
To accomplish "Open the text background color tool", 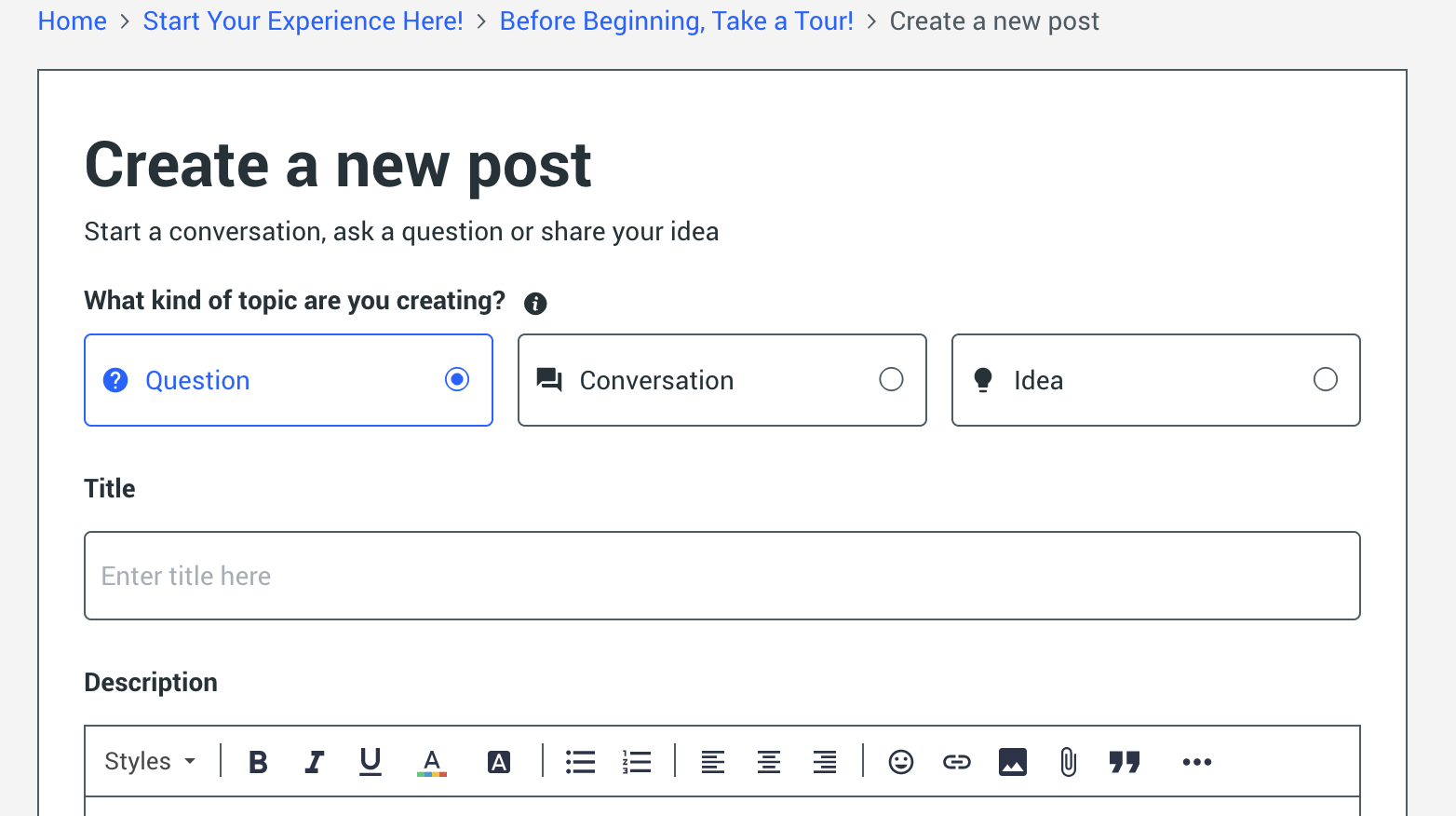I will [499, 762].
